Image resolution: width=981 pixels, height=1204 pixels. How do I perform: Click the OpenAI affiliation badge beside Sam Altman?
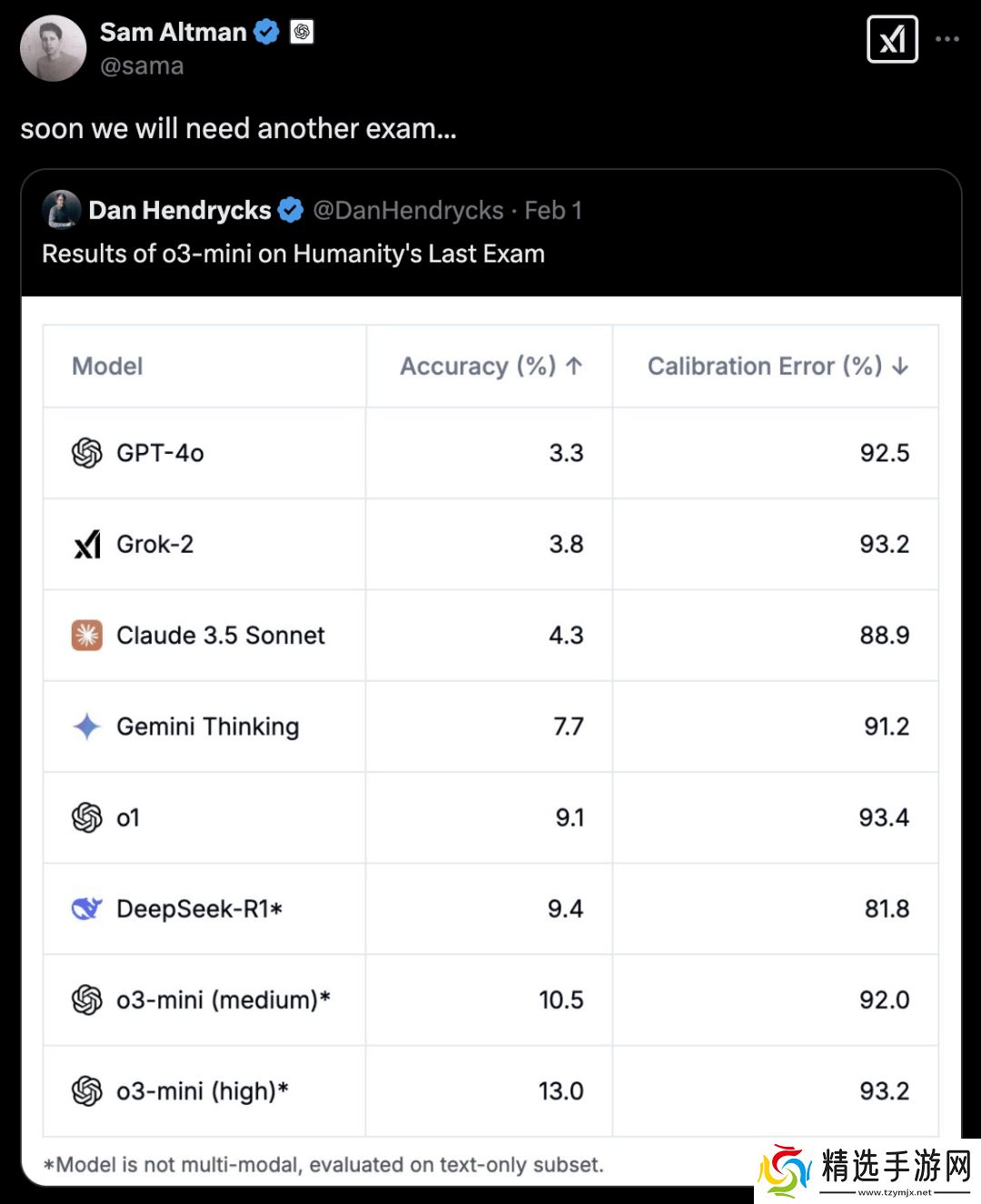pos(302,33)
